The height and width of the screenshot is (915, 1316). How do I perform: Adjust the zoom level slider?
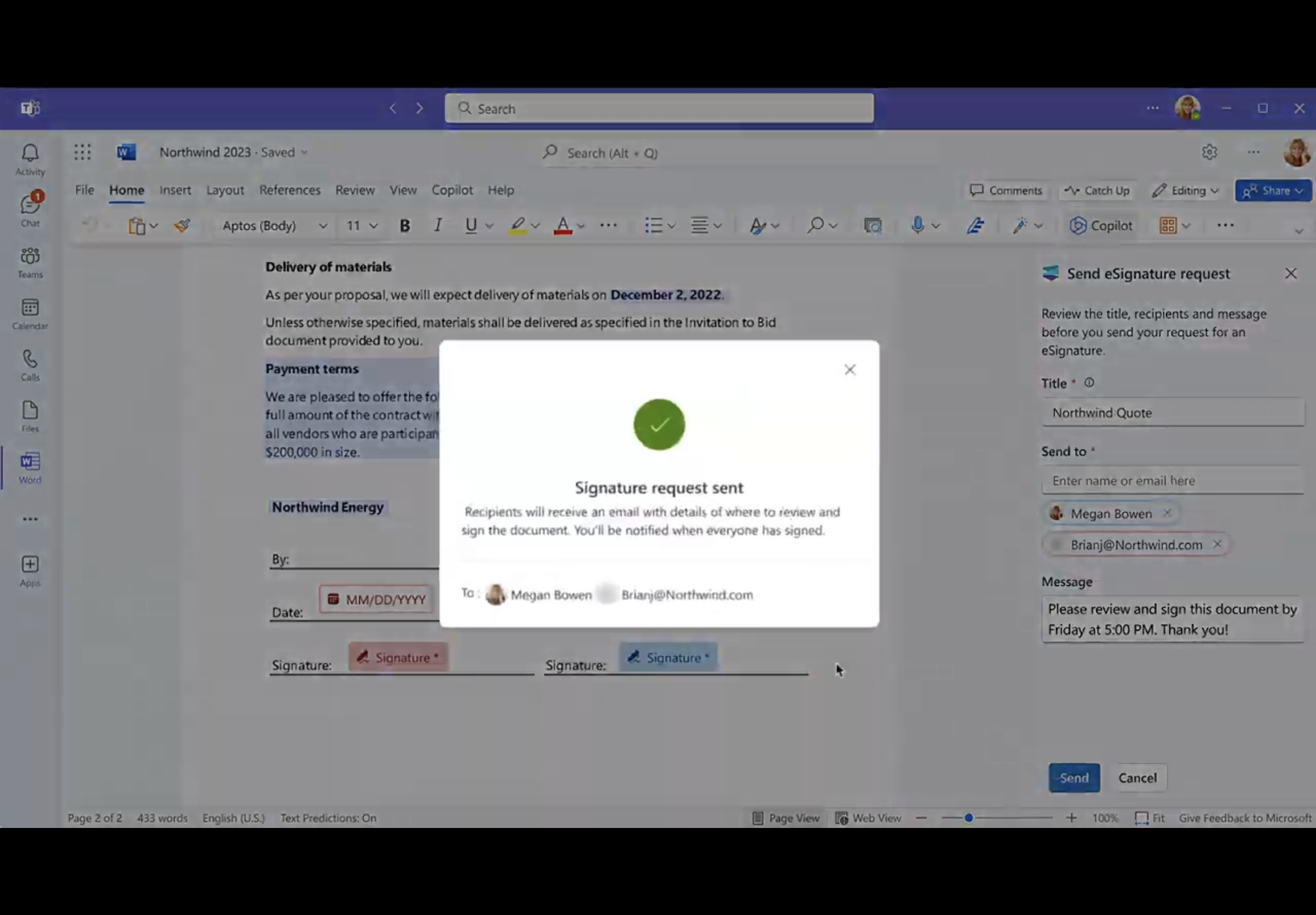[x=967, y=817]
